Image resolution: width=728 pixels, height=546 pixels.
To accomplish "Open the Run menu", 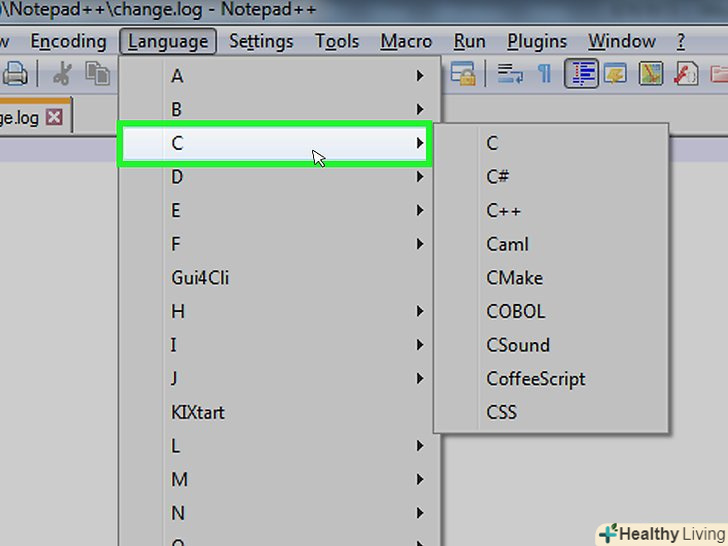I will pyautogui.click(x=469, y=42).
